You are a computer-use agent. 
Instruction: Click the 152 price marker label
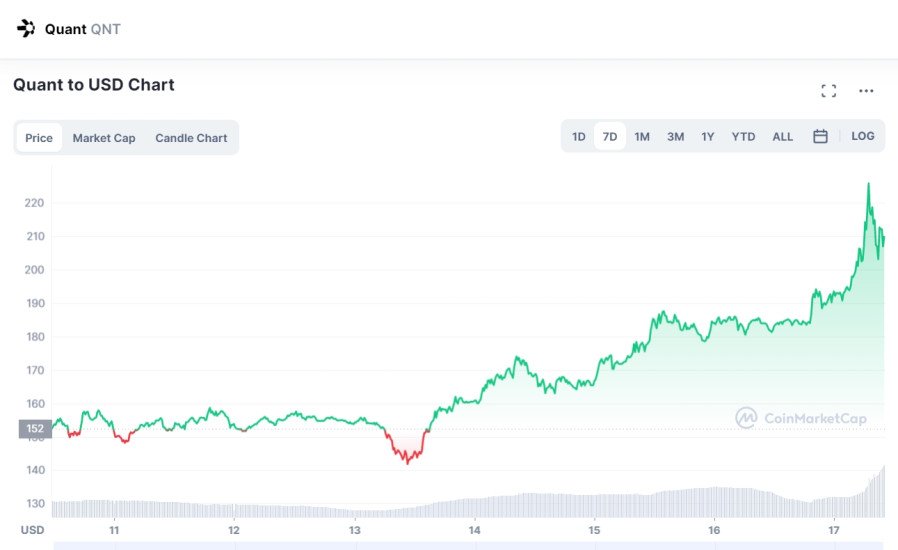coord(35,429)
